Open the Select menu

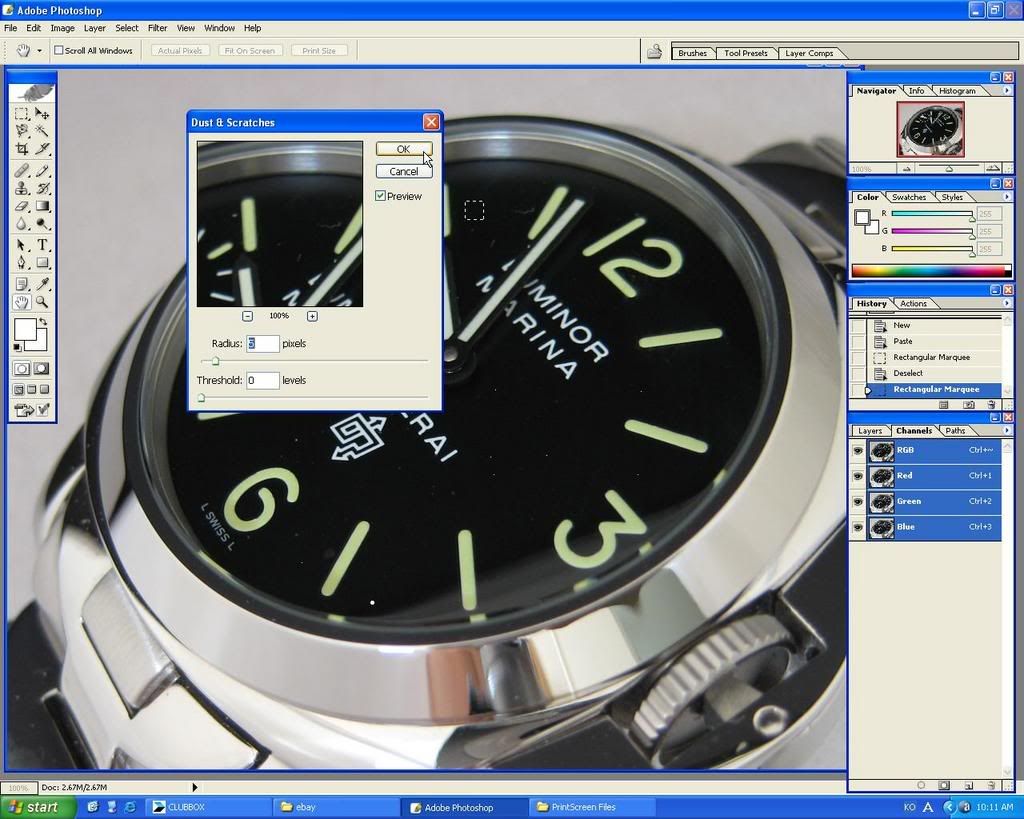click(x=127, y=28)
